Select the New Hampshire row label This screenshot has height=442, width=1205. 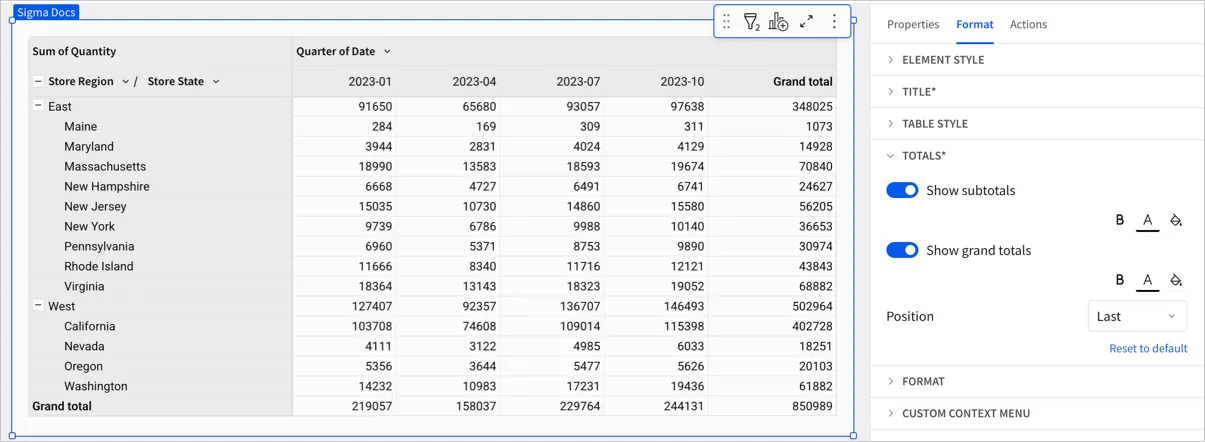[x=107, y=186]
